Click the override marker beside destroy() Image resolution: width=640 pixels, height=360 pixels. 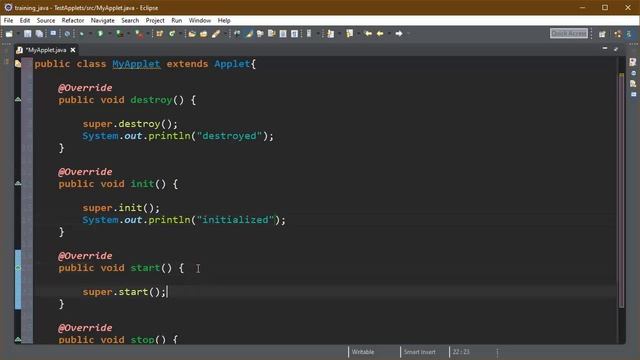click(x=18, y=99)
